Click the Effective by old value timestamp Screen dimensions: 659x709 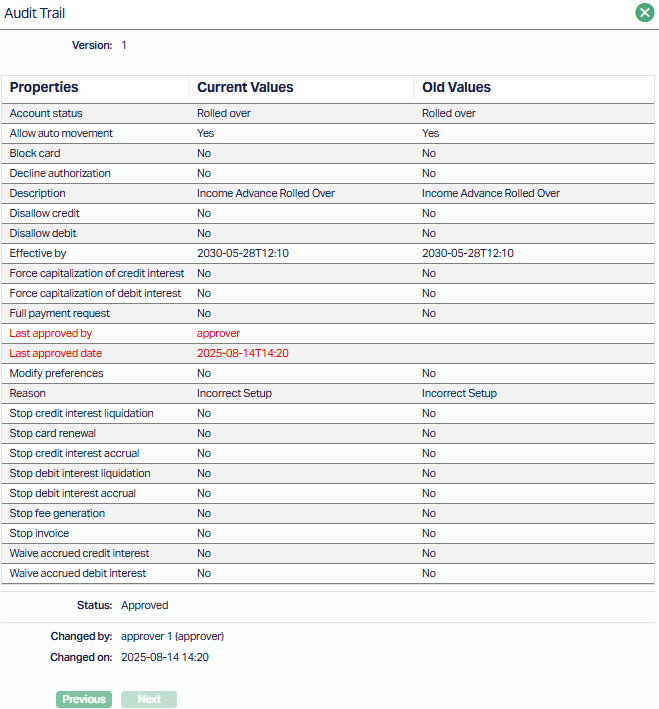(468, 253)
